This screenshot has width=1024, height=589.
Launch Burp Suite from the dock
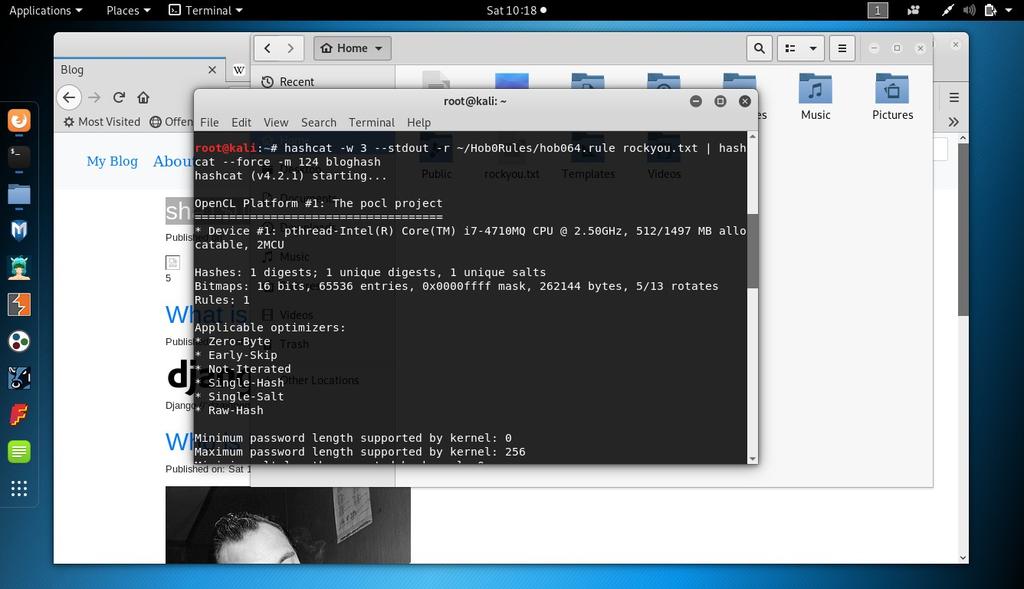point(19,304)
